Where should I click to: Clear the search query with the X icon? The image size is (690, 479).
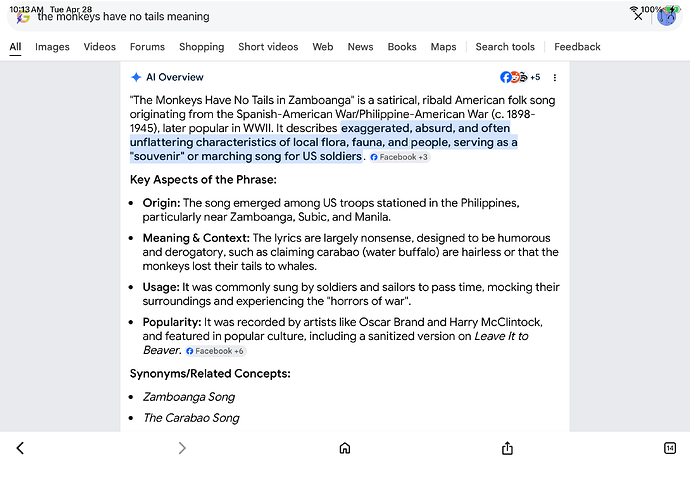tap(638, 17)
